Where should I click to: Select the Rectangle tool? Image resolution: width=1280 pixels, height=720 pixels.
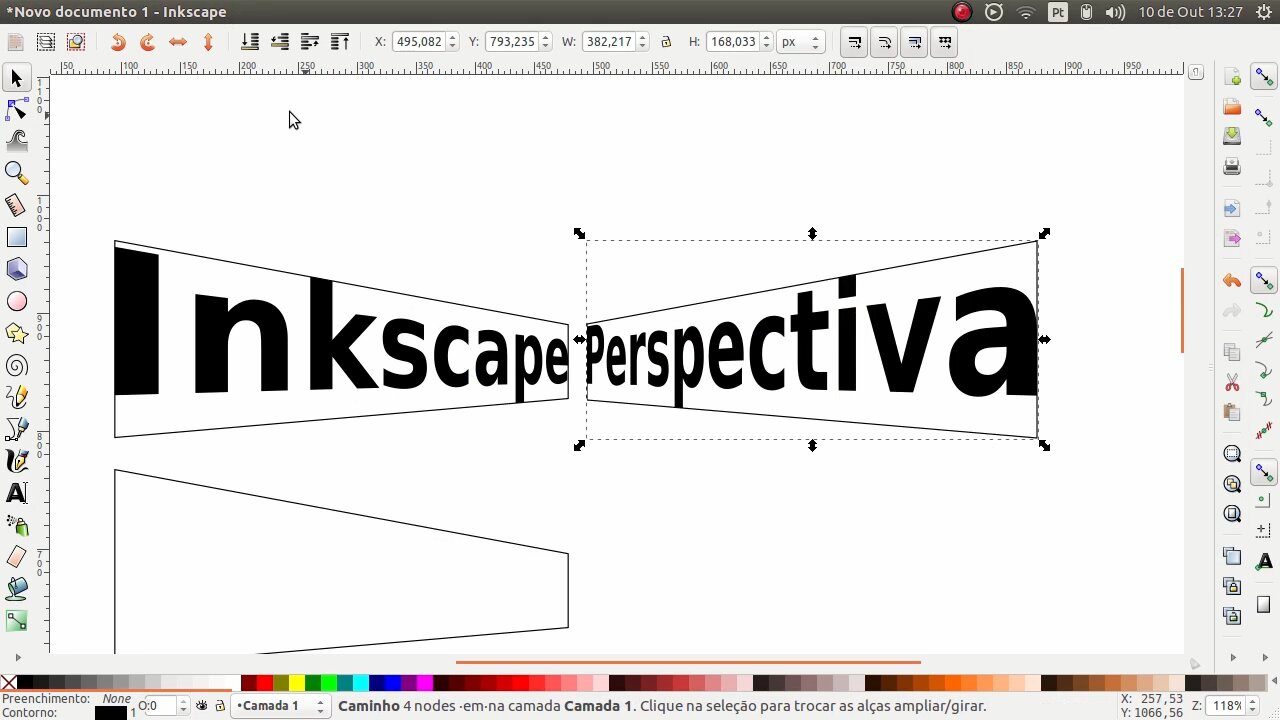tap(16, 237)
